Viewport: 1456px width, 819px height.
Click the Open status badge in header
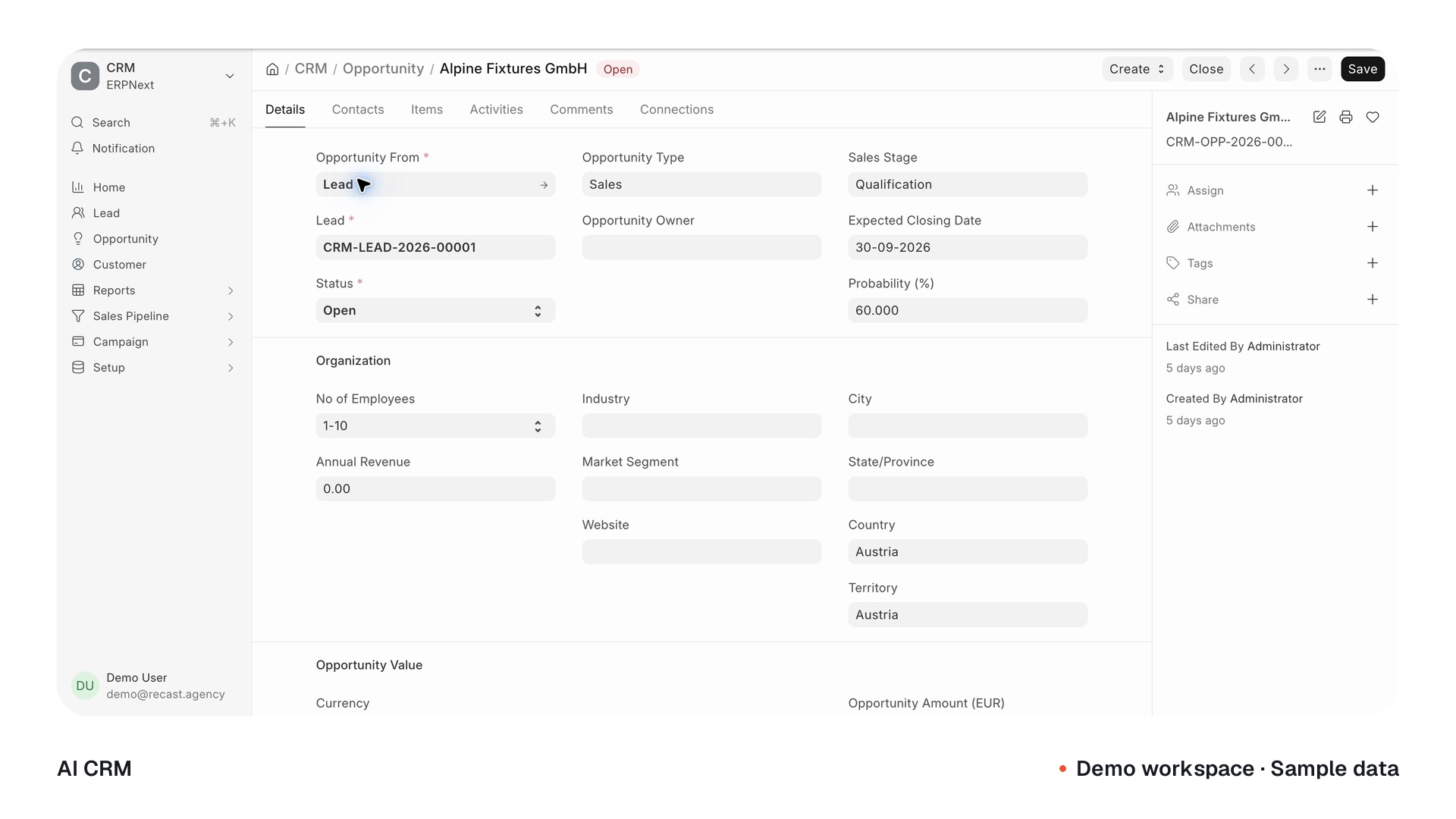click(x=618, y=69)
